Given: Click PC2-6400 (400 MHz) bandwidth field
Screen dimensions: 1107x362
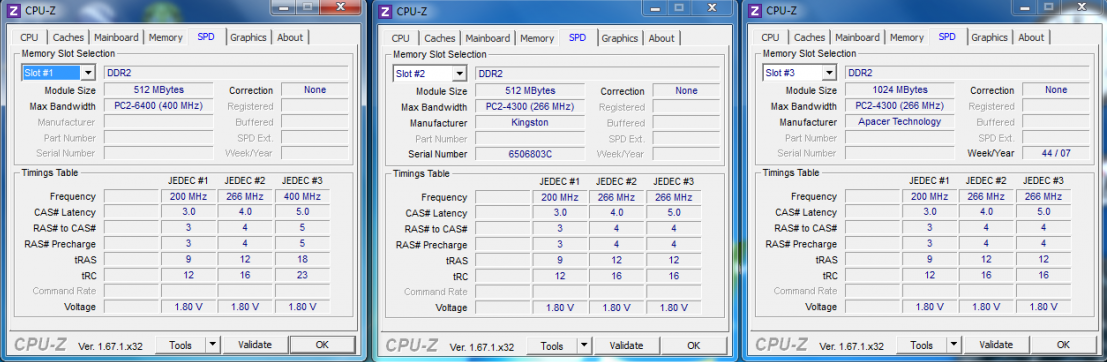Looking at the screenshot, I should point(159,106).
